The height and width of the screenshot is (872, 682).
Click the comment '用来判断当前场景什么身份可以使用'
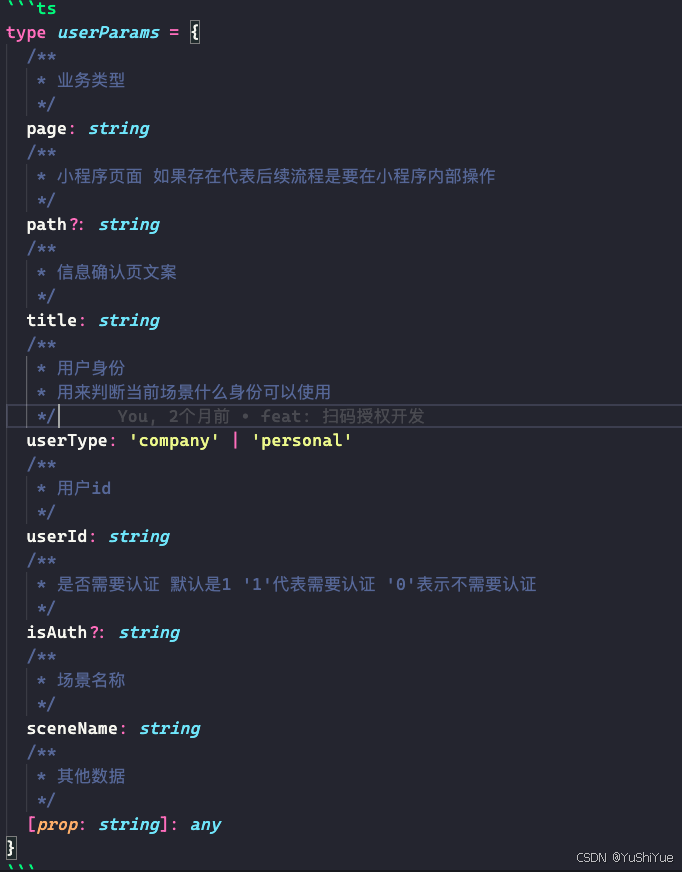(x=194, y=392)
